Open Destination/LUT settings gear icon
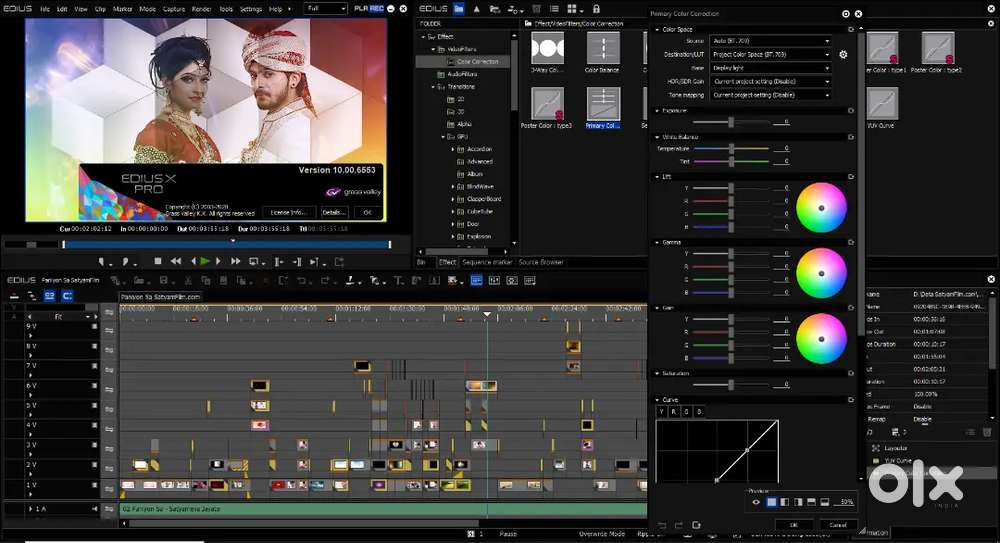The height and width of the screenshot is (543, 1000). [x=843, y=55]
